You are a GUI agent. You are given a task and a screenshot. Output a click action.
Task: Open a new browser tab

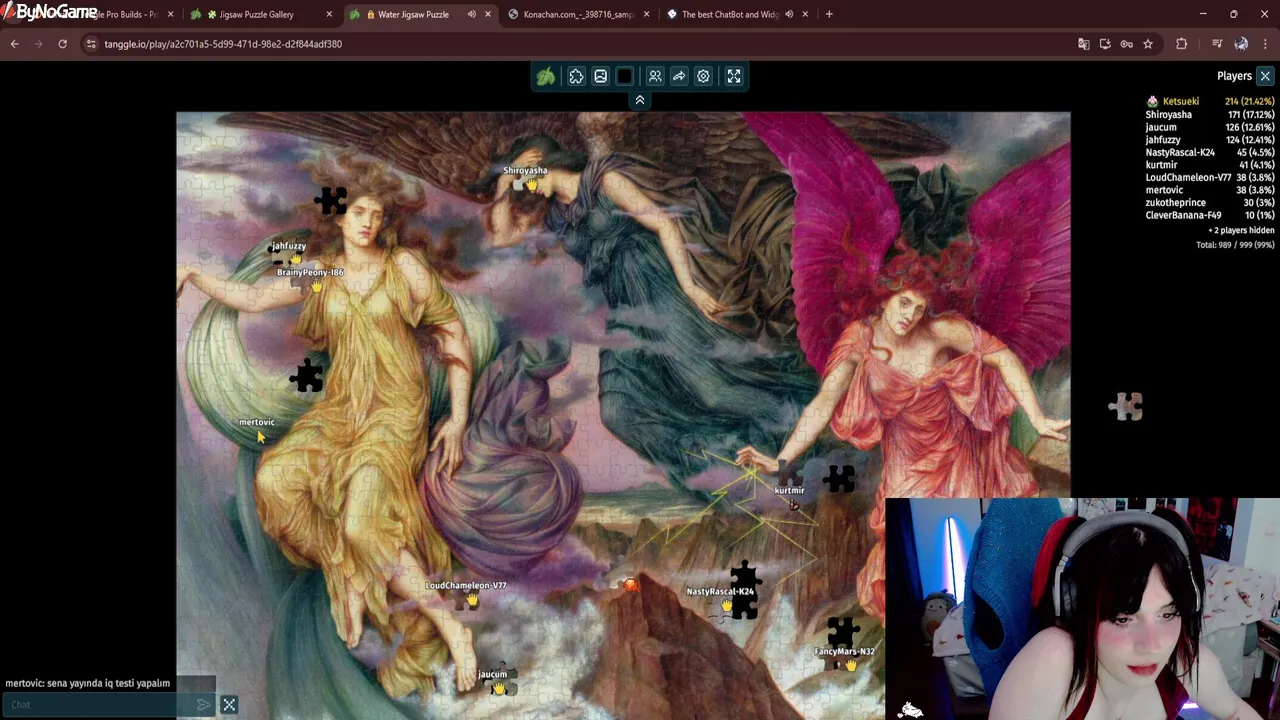tap(829, 14)
